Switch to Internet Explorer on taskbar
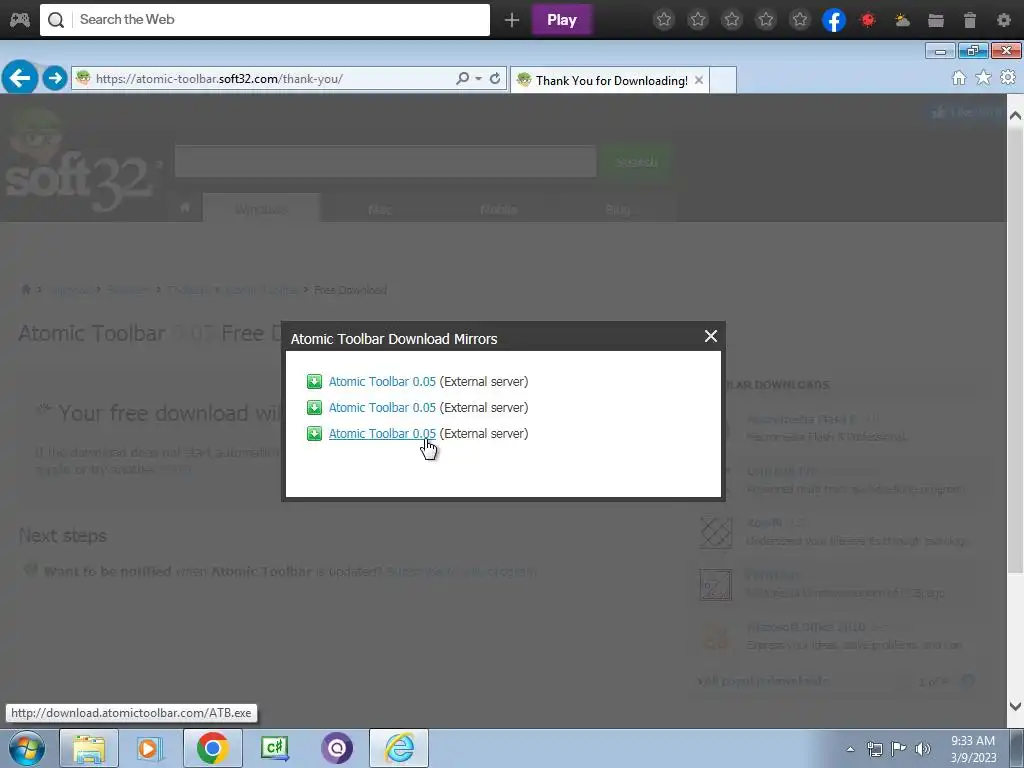 (x=399, y=748)
